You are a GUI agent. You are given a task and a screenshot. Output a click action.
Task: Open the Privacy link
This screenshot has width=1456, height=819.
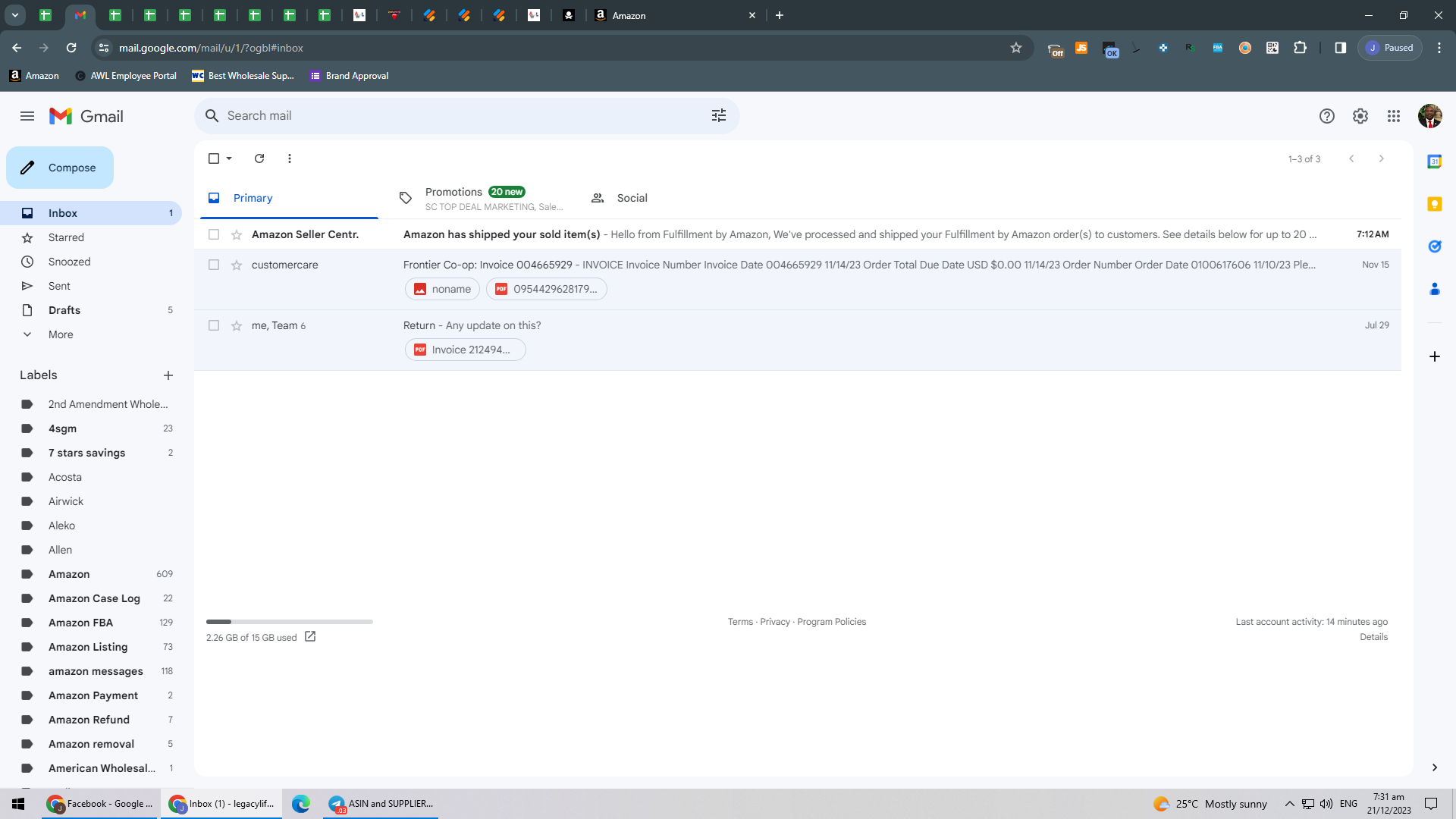coord(774,622)
